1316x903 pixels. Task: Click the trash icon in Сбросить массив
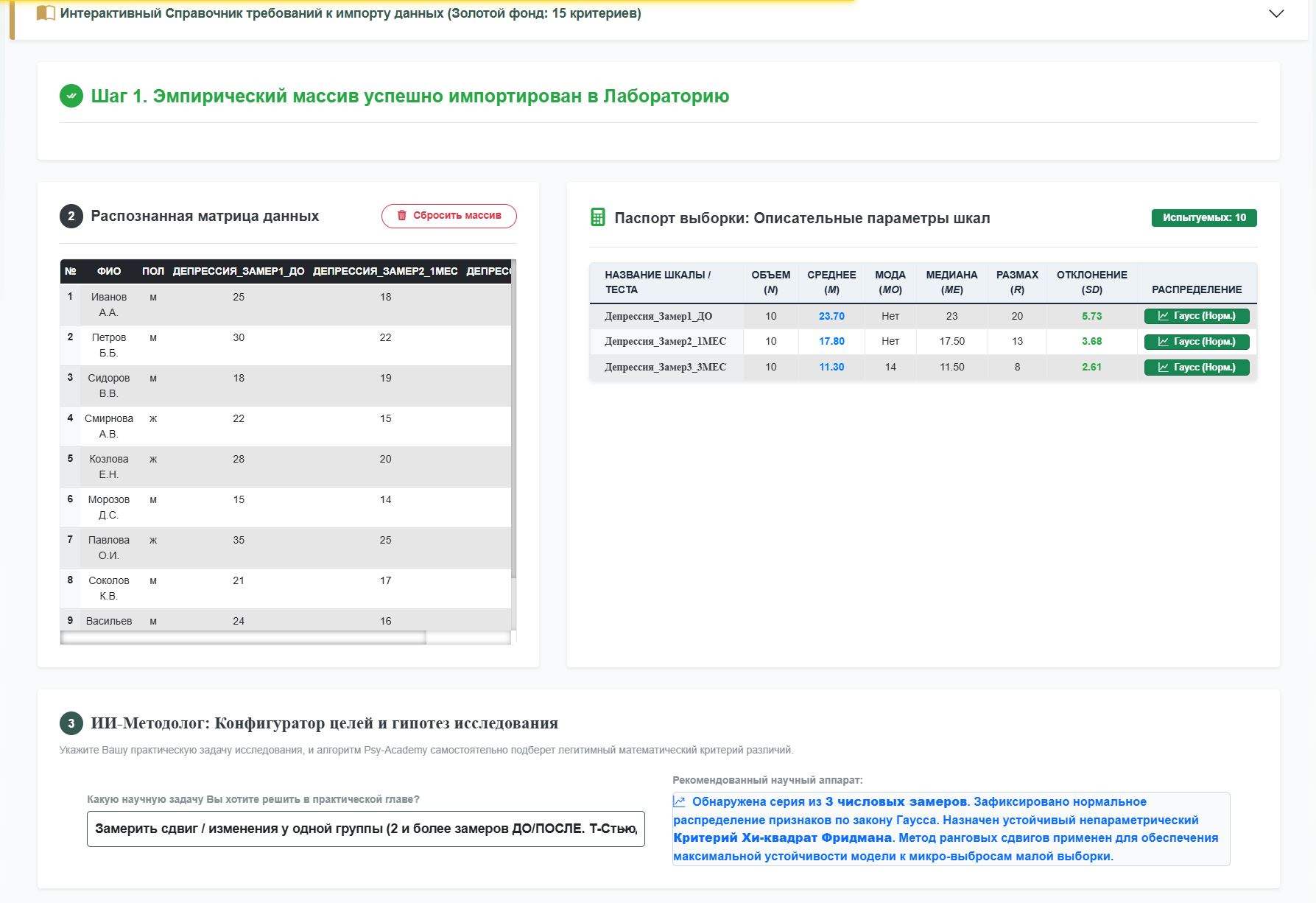[x=402, y=216]
